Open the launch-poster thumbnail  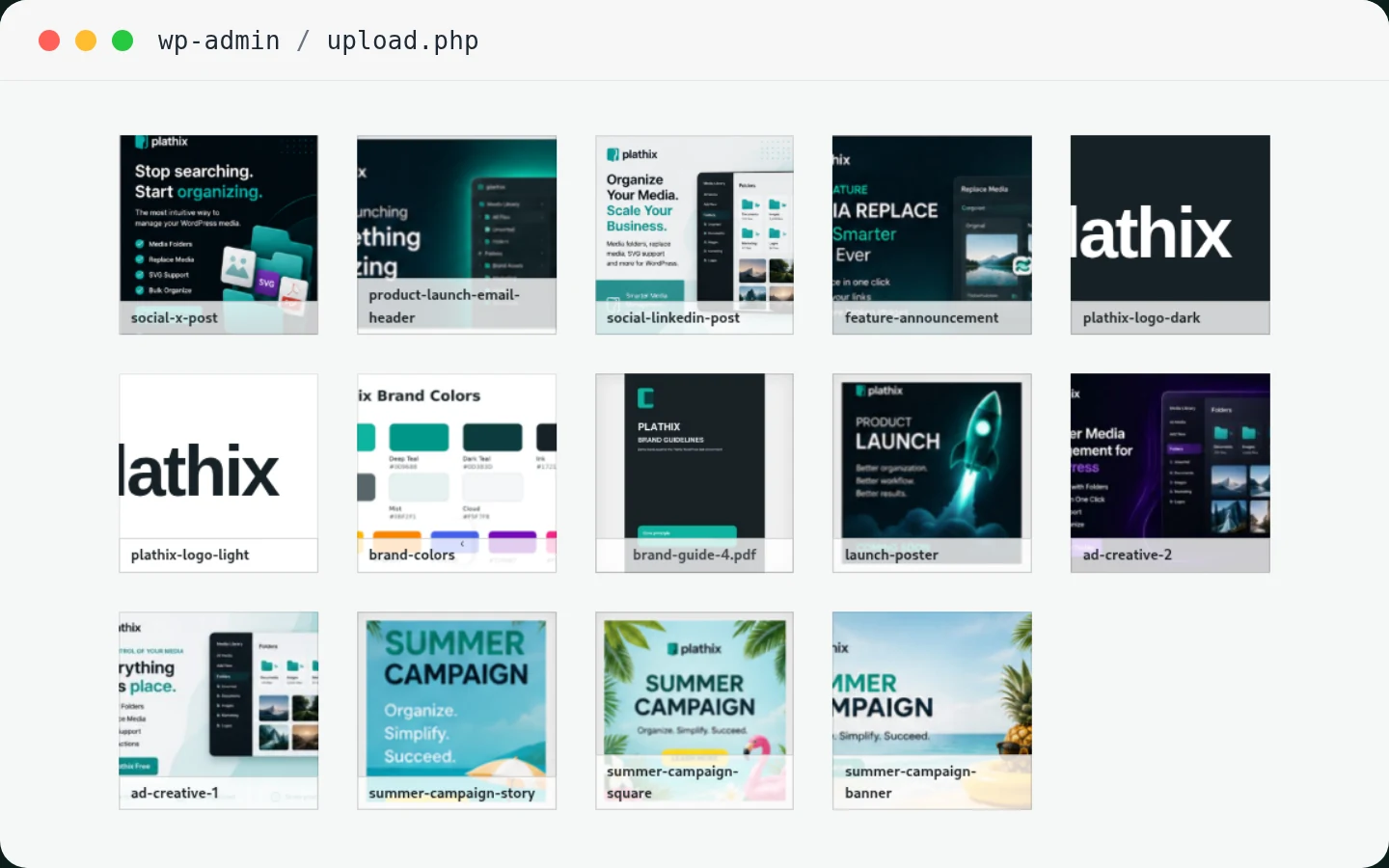[932, 473]
